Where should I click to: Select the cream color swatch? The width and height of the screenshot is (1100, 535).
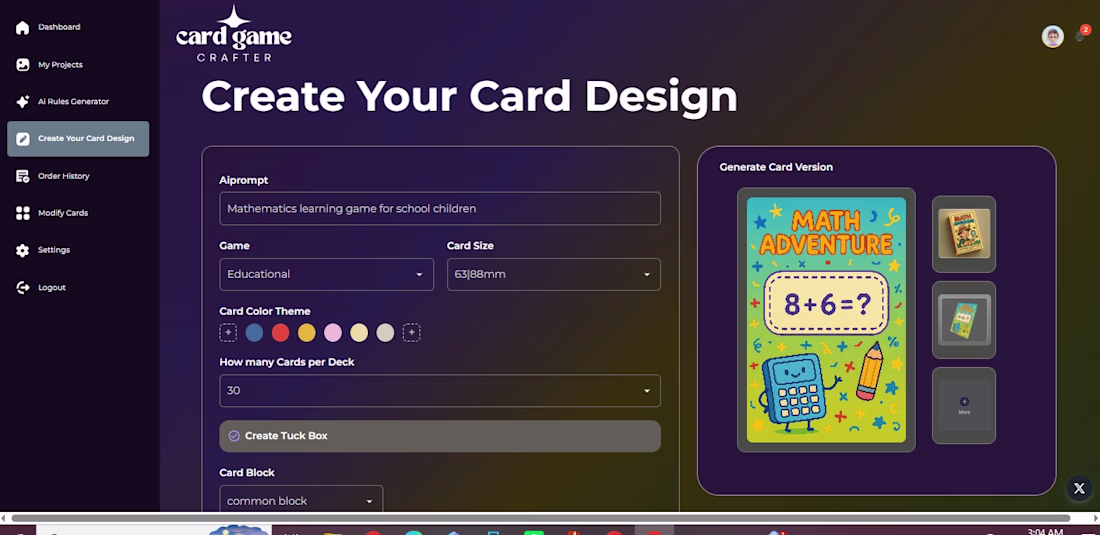tap(359, 332)
